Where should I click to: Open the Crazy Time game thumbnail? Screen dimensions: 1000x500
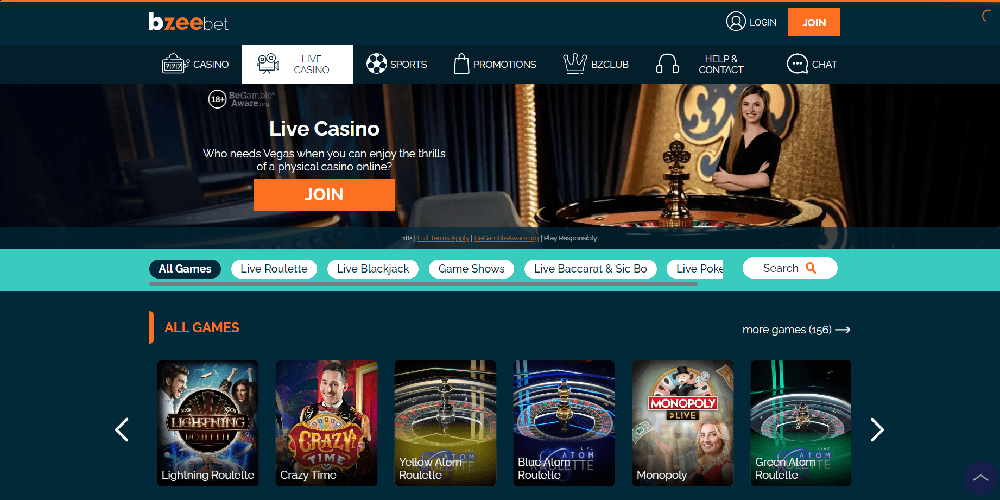[327, 423]
